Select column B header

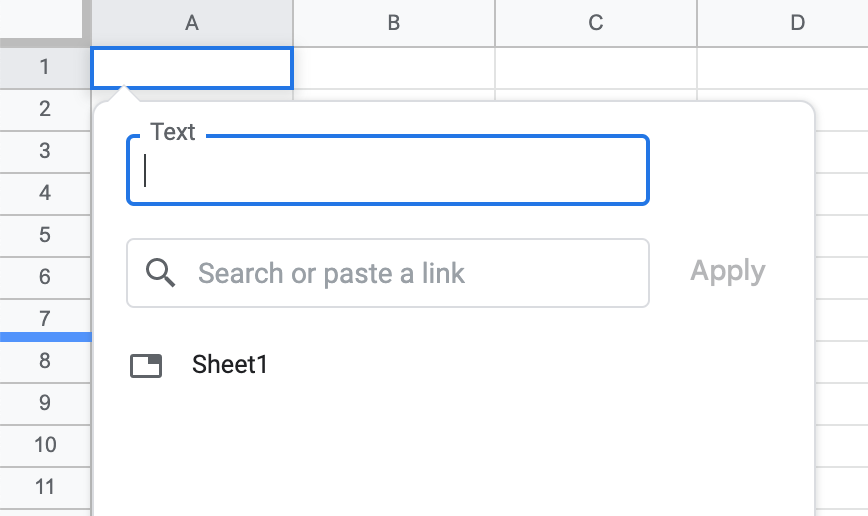tap(394, 23)
